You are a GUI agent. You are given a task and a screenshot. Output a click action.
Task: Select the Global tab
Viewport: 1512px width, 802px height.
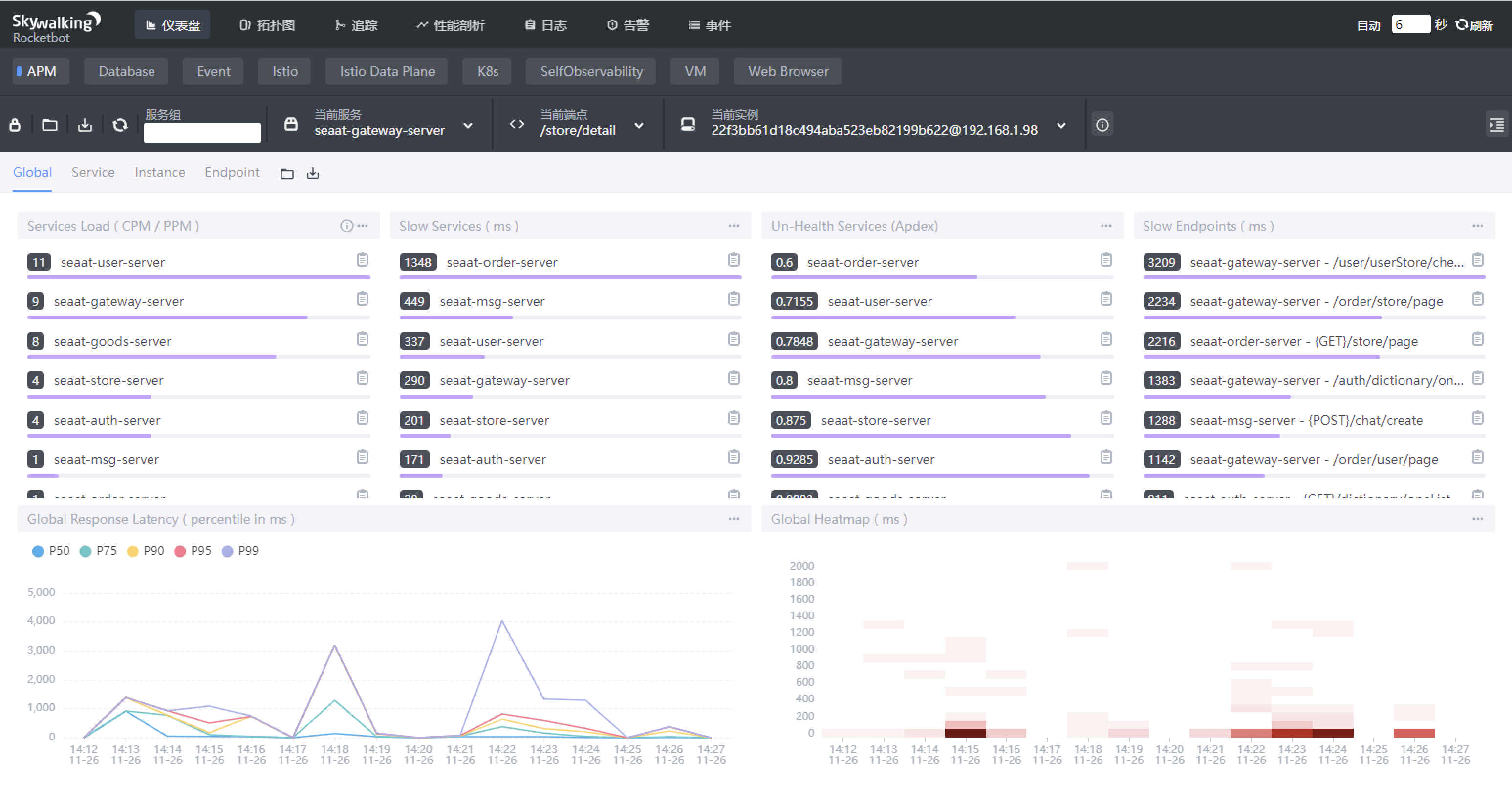32,172
